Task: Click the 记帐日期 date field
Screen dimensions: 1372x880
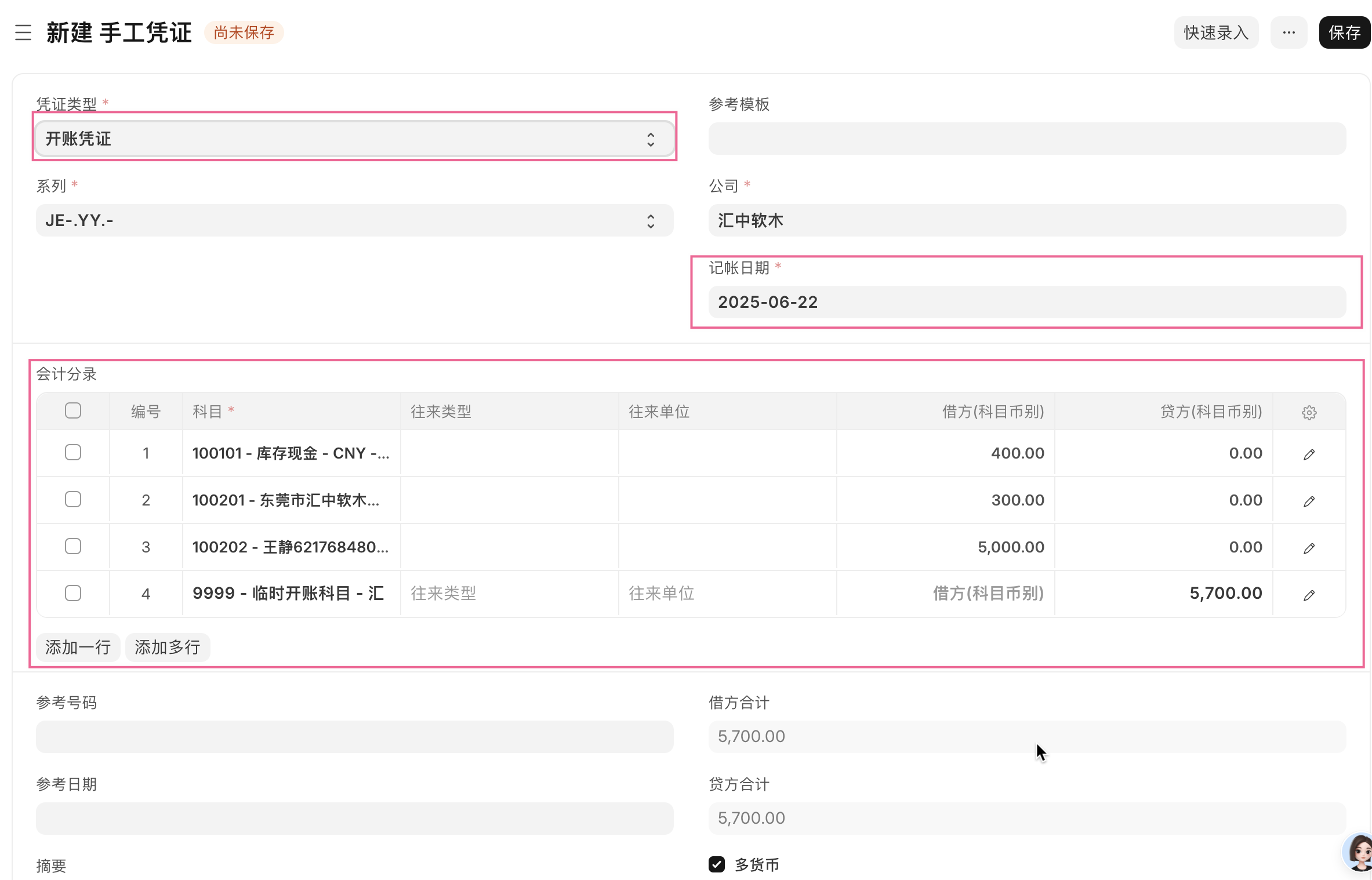Action: [x=1026, y=302]
